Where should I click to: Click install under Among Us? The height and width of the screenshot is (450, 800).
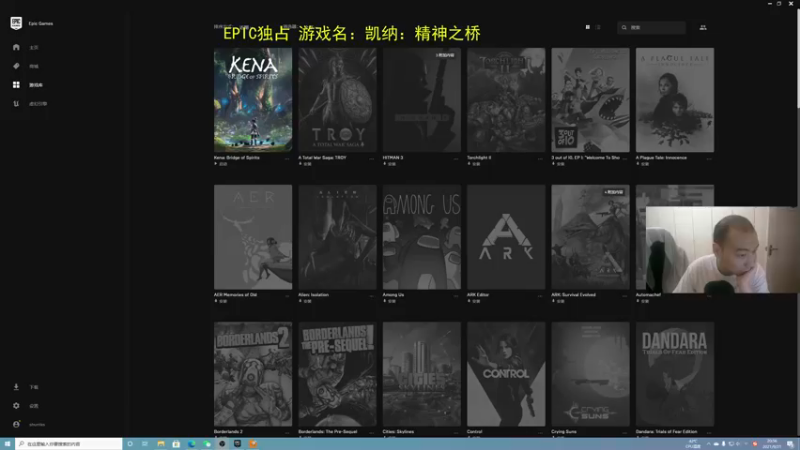click(x=390, y=301)
